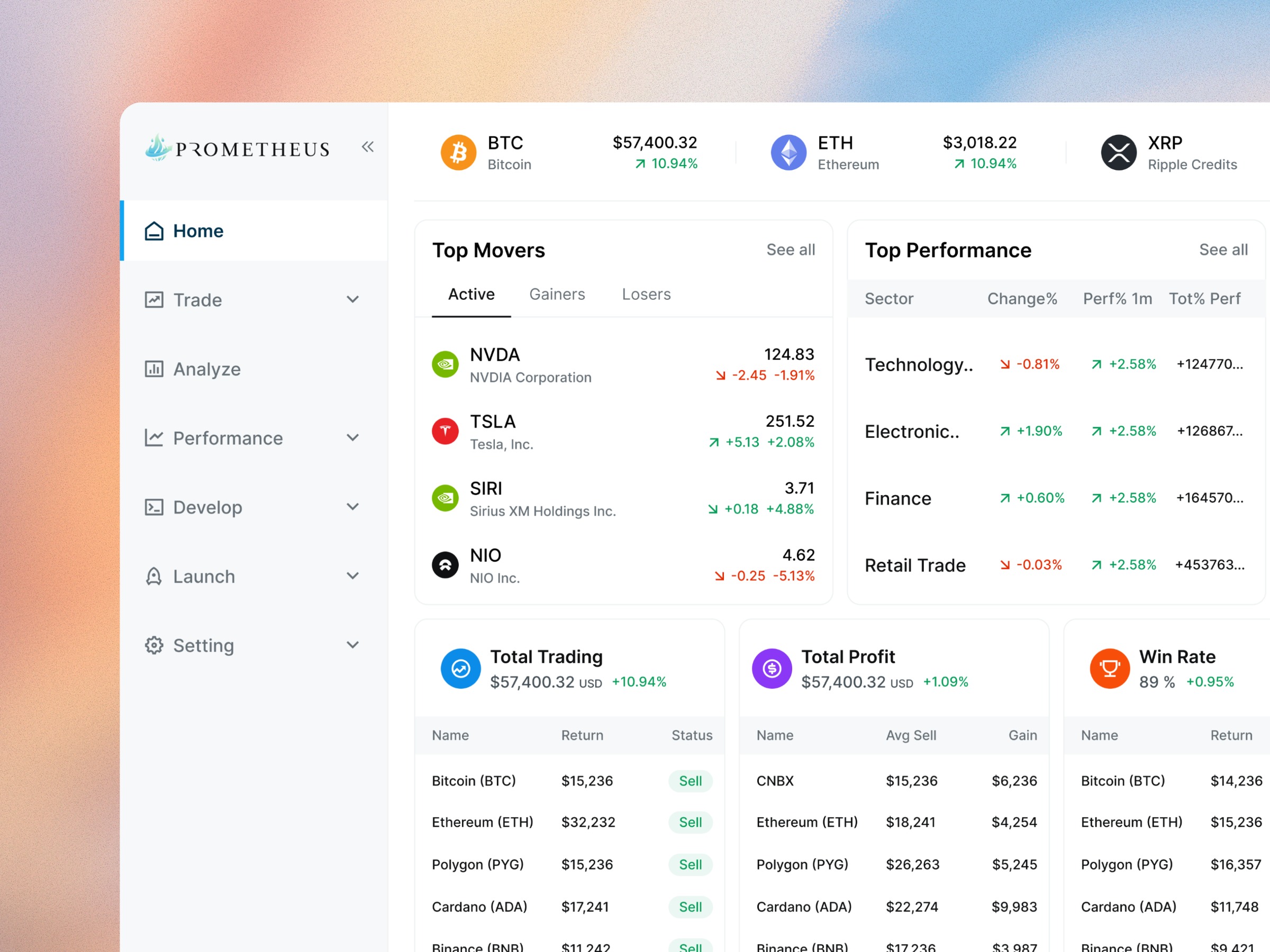Click the XRP Ripple Credits icon
The image size is (1270, 952).
point(1119,151)
